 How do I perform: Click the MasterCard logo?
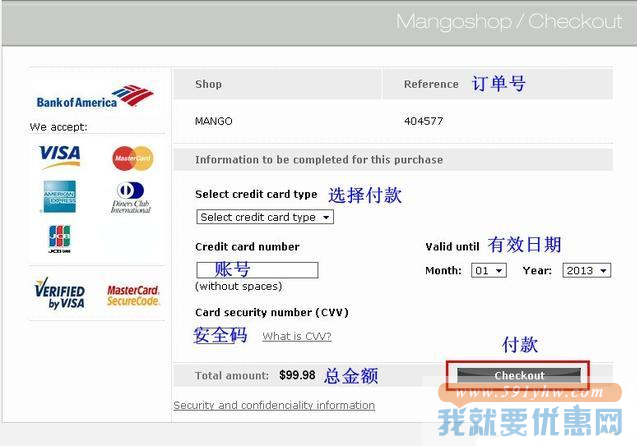(133, 158)
